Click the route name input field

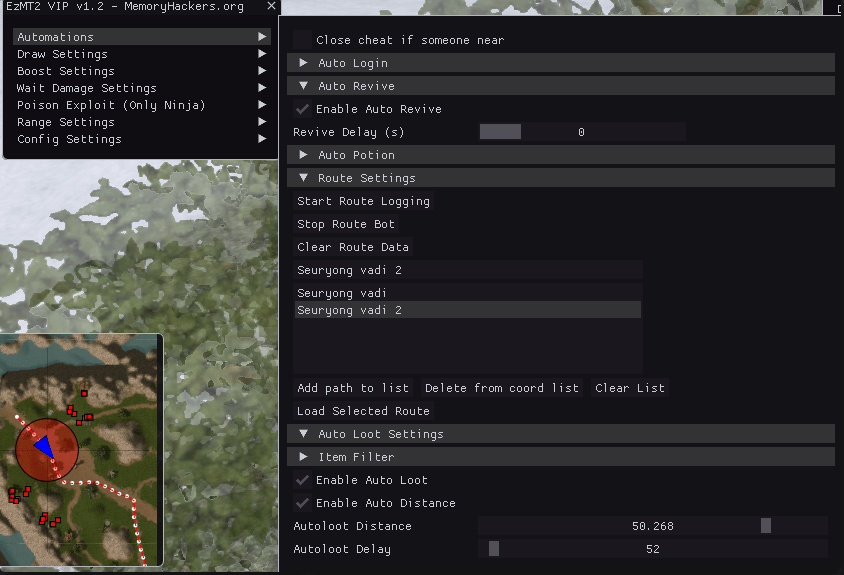pyautogui.click(x=468, y=270)
